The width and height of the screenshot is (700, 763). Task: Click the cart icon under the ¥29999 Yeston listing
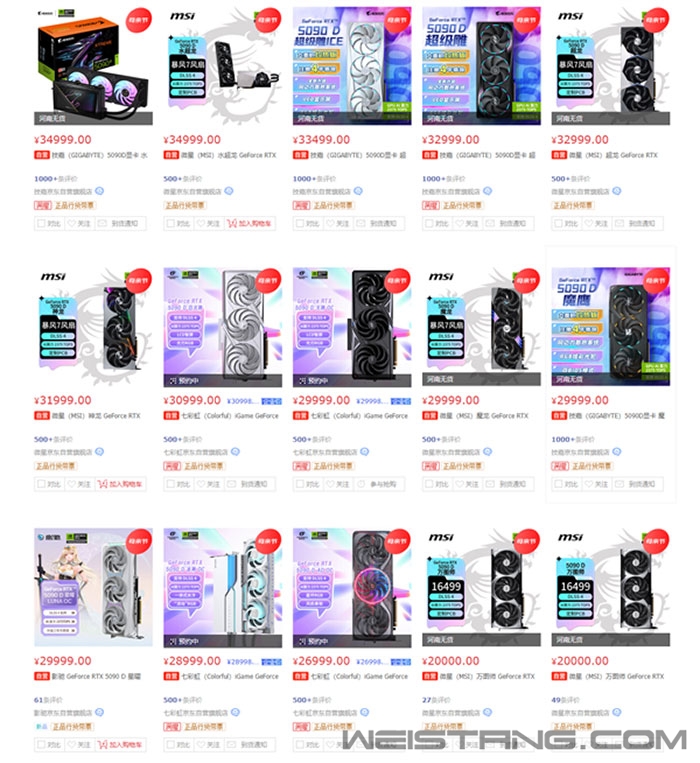102,745
